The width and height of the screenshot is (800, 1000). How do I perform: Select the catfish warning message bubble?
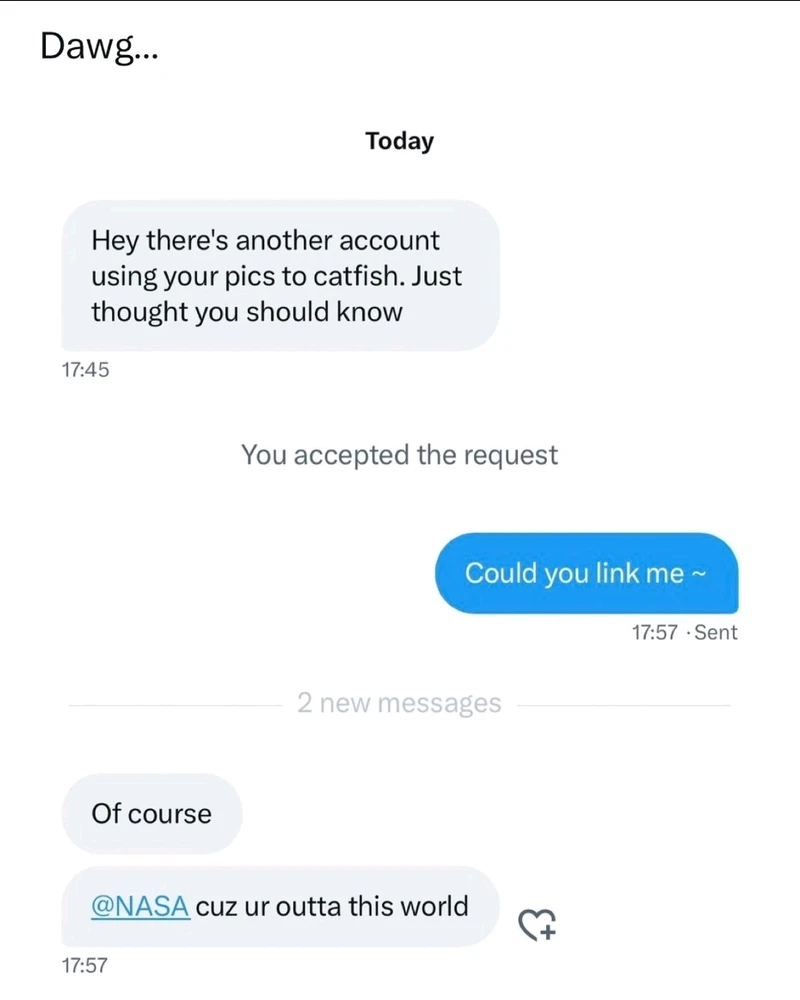280,276
